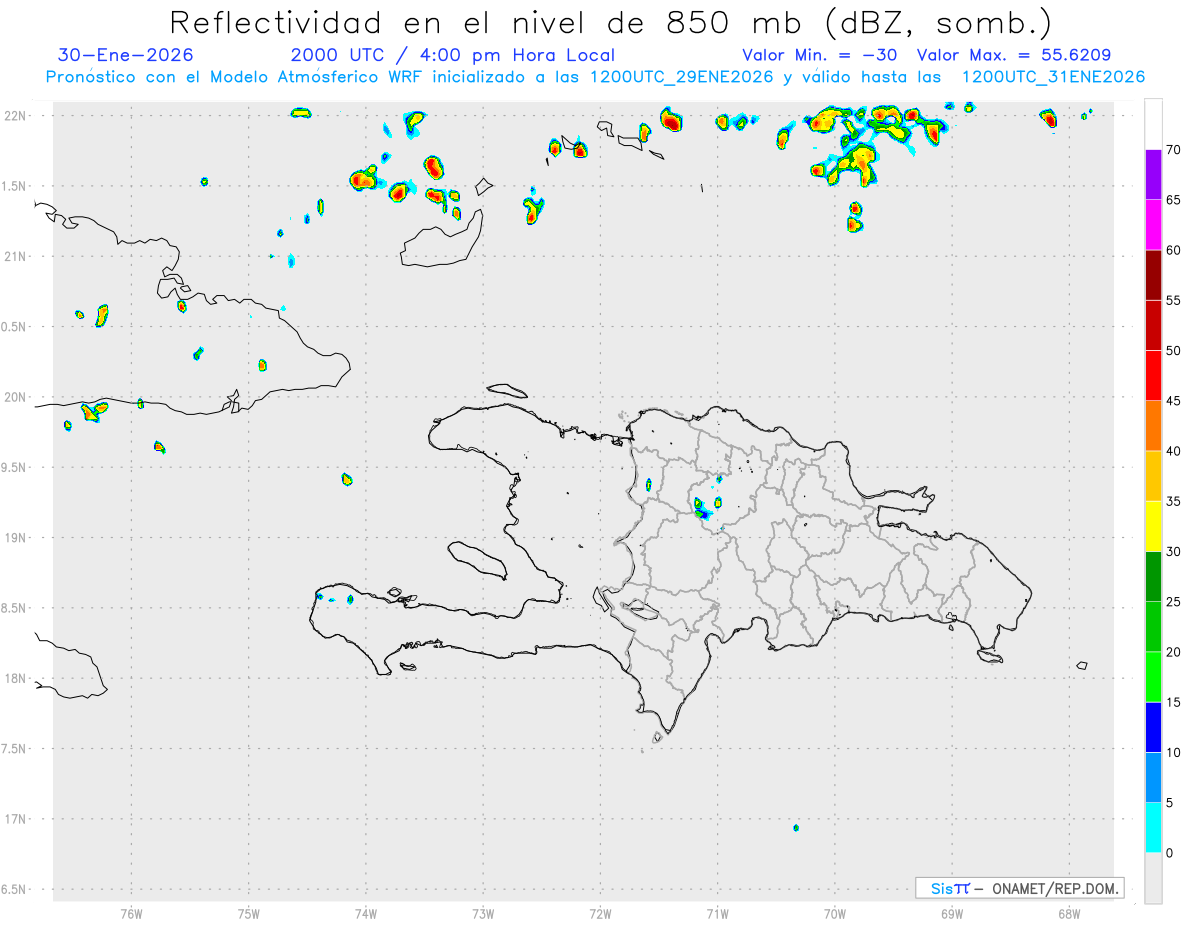
Task: Click the '74W' longitude label
Action: coord(366,913)
